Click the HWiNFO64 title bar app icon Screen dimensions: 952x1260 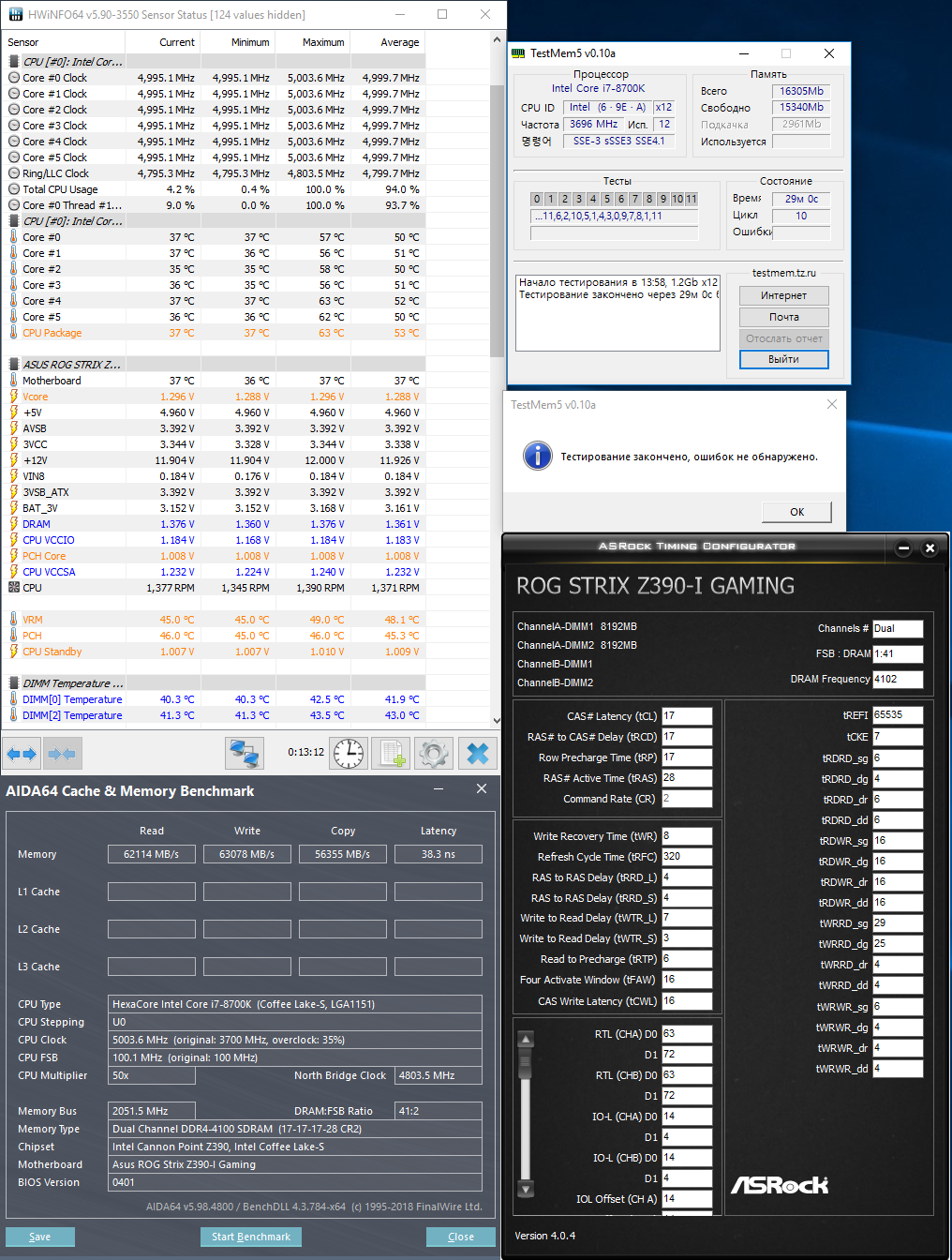(15, 14)
